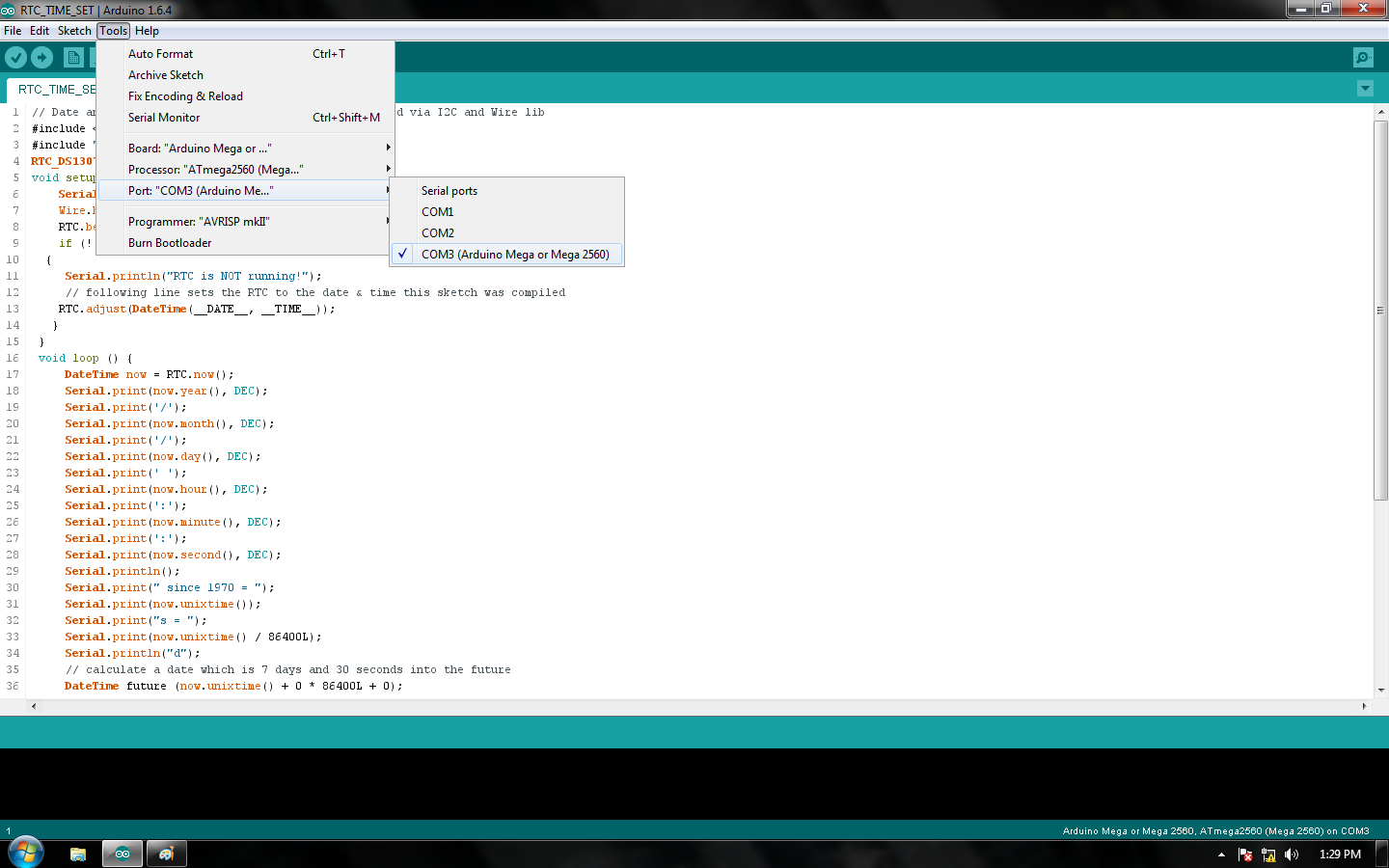This screenshot has width=1389, height=868.
Task: Expand the Board submenu
Action: [x=246, y=149]
